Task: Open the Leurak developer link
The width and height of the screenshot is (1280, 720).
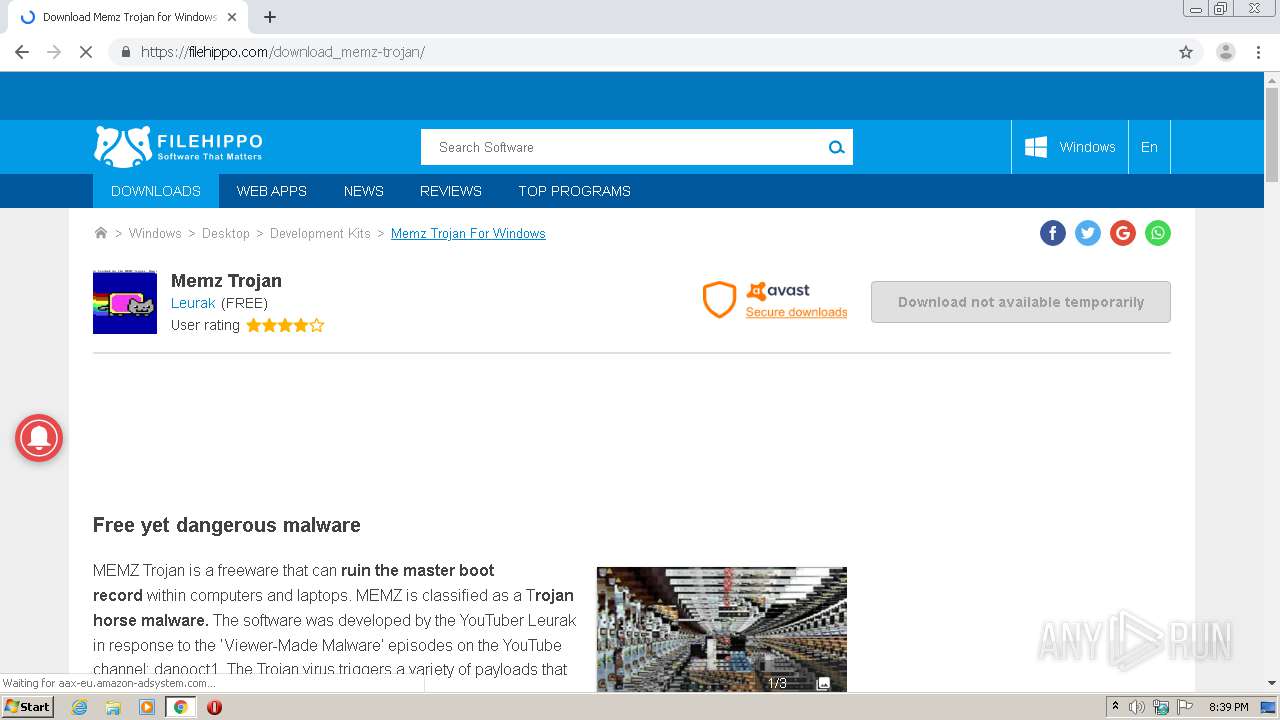Action: [193, 303]
